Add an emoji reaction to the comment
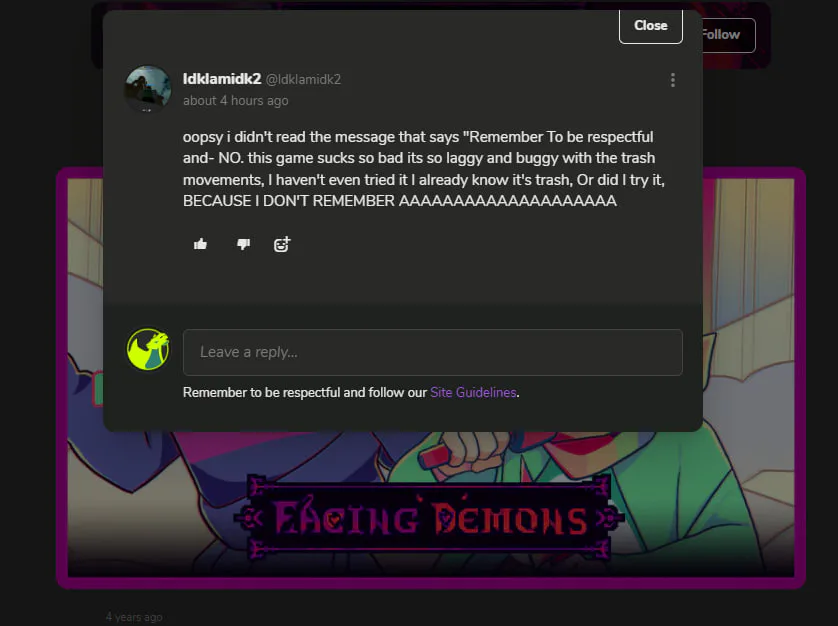The image size is (838, 626). 282,244
